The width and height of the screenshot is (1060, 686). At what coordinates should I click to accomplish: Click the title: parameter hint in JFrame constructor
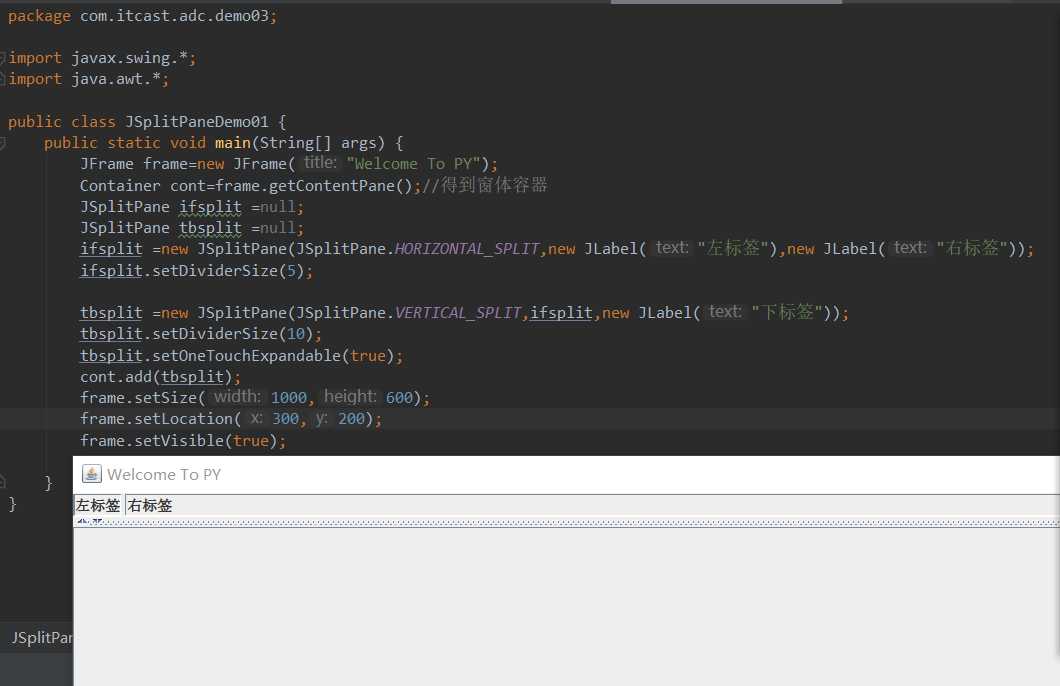[320, 163]
